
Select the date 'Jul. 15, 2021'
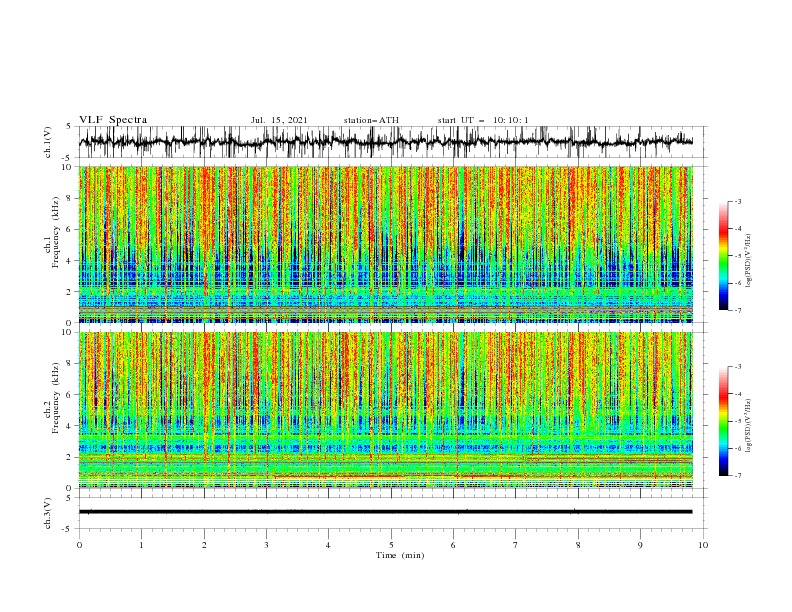coord(279,120)
